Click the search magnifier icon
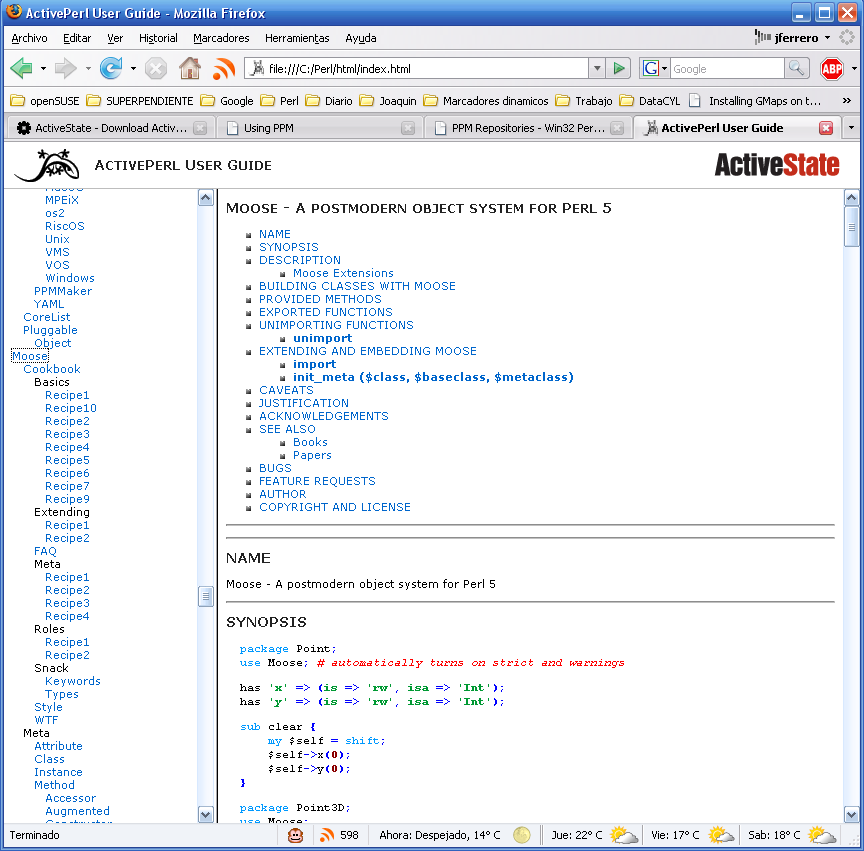864x851 pixels. click(x=796, y=68)
